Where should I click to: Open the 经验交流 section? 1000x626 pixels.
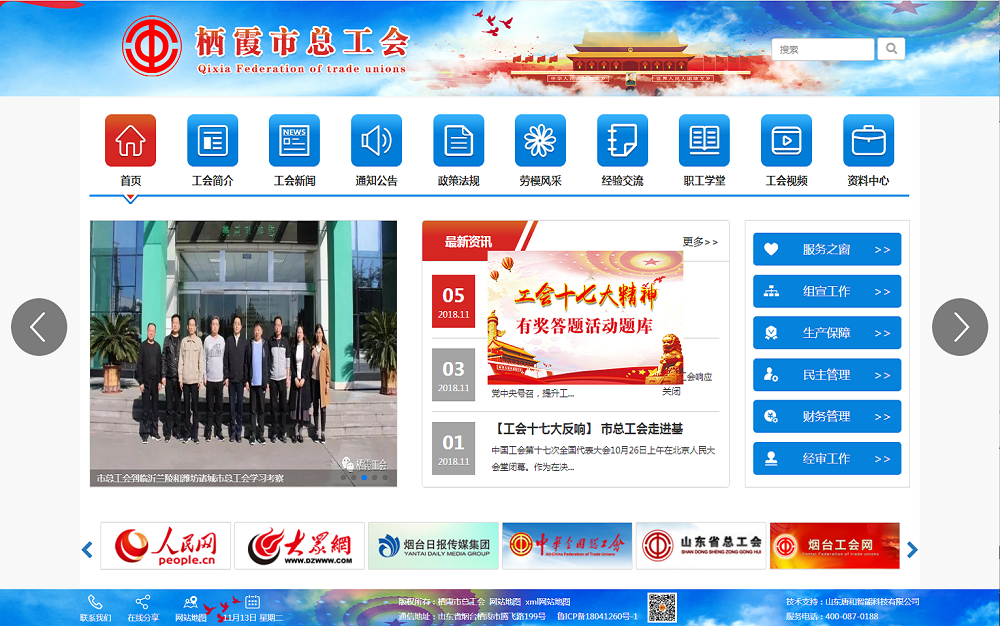[x=622, y=150]
